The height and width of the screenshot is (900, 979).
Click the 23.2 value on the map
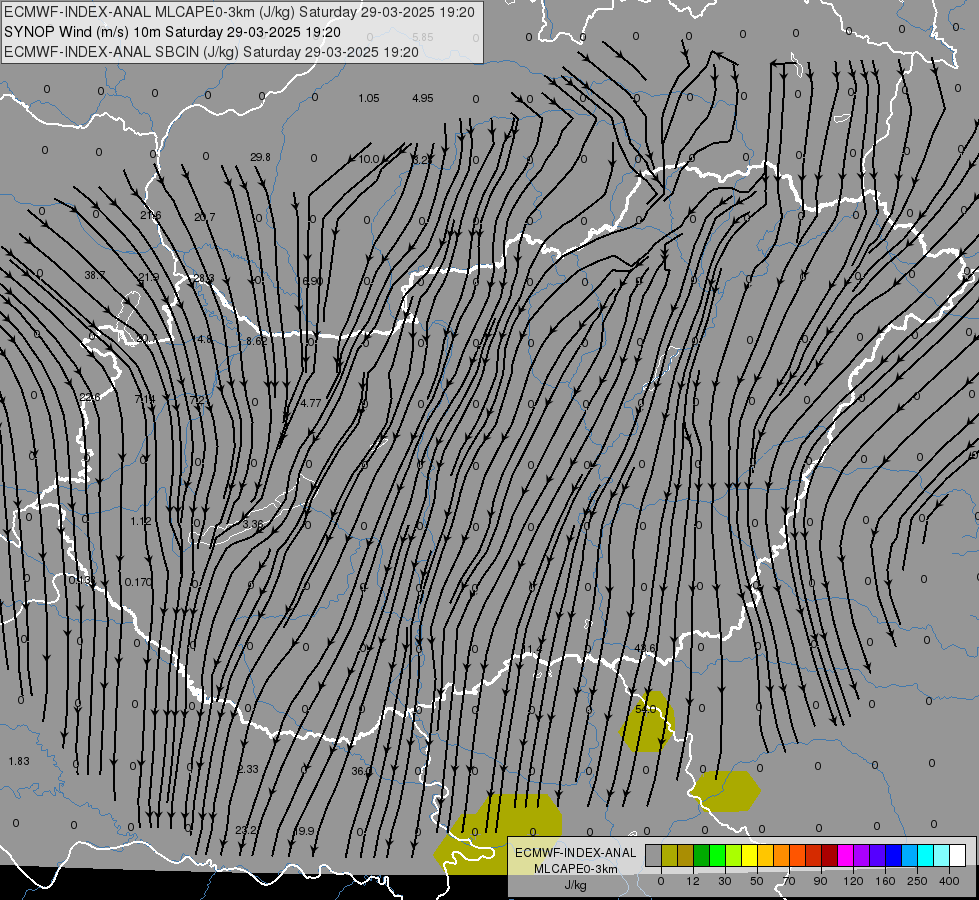point(246,830)
